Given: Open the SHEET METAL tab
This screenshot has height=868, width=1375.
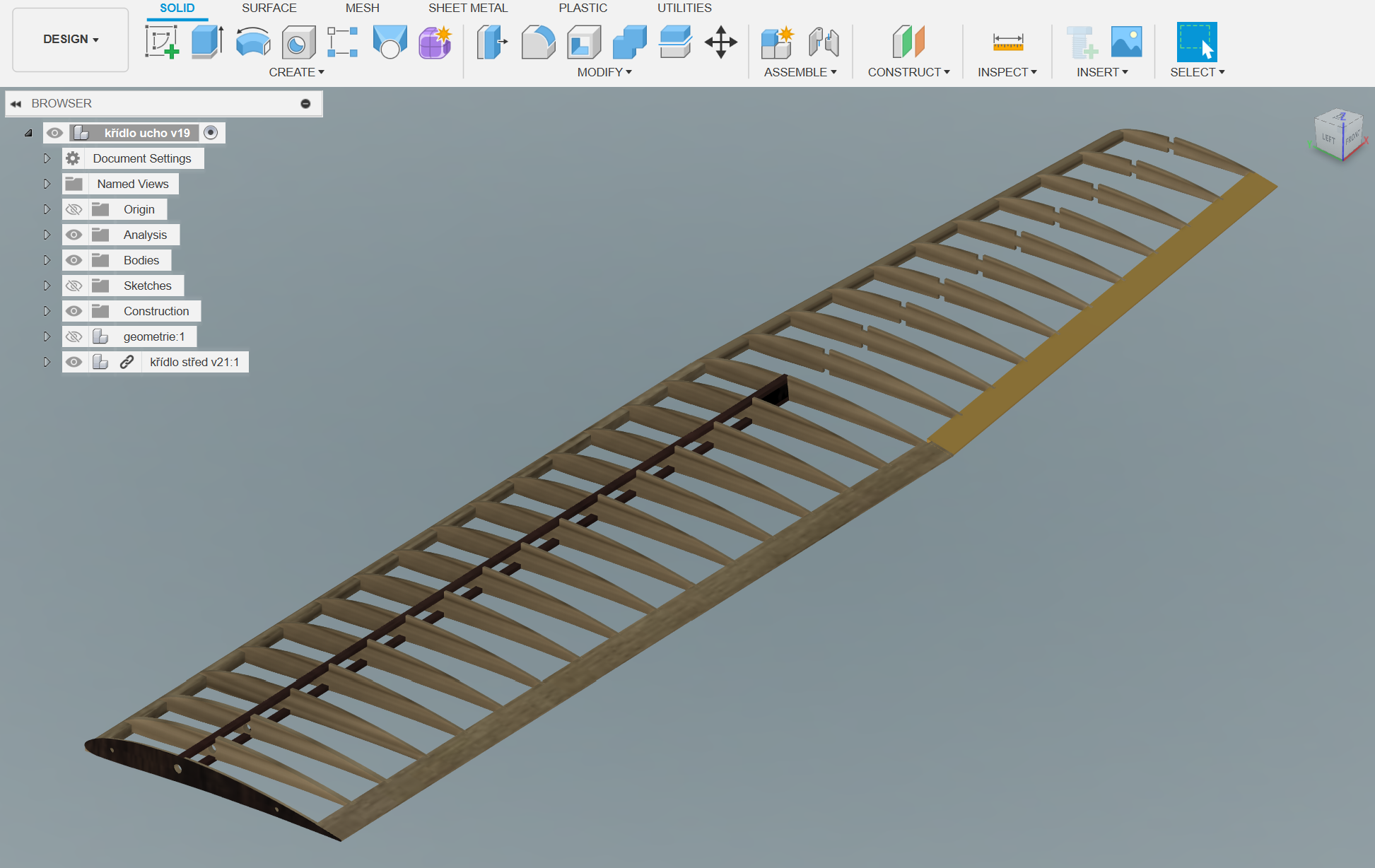Looking at the screenshot, I should (467, 8).
